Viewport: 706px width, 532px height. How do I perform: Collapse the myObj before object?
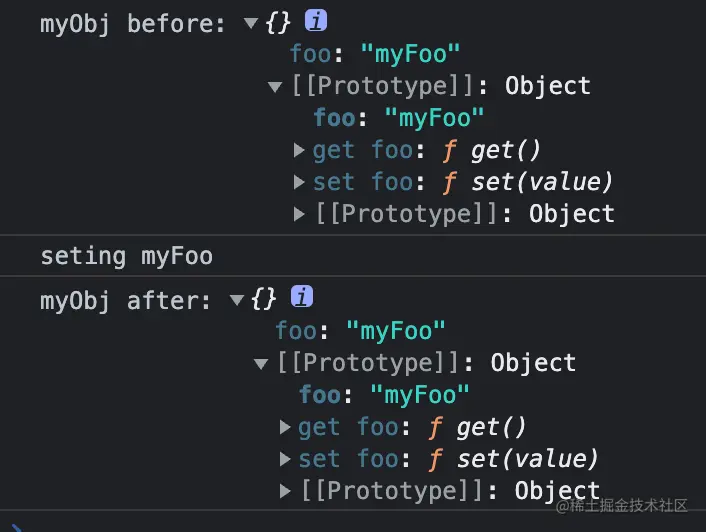click(x=251, y=23)
